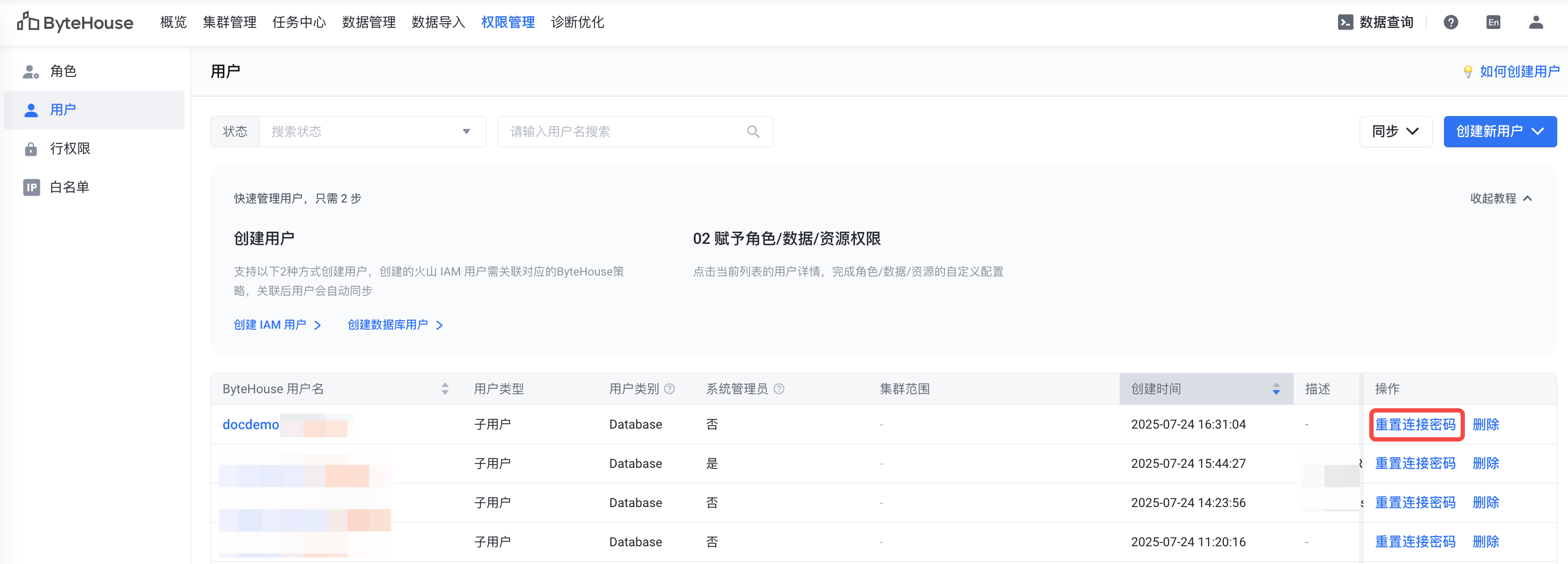Switch language with the En icon

(1492, 23)
